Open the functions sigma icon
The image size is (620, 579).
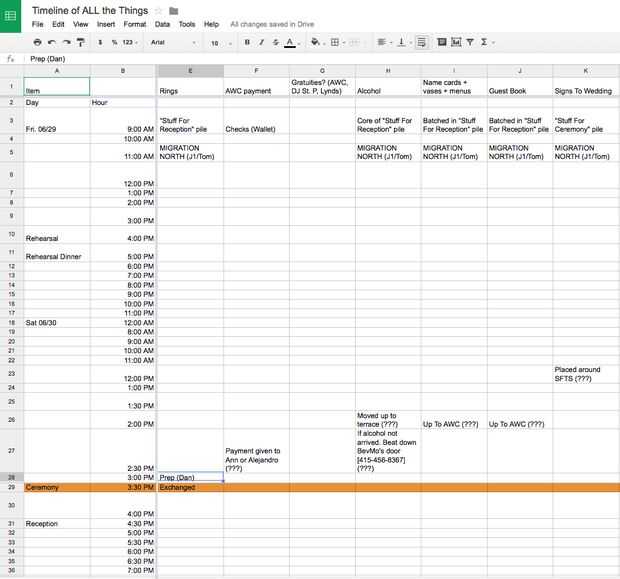point(484,42)
